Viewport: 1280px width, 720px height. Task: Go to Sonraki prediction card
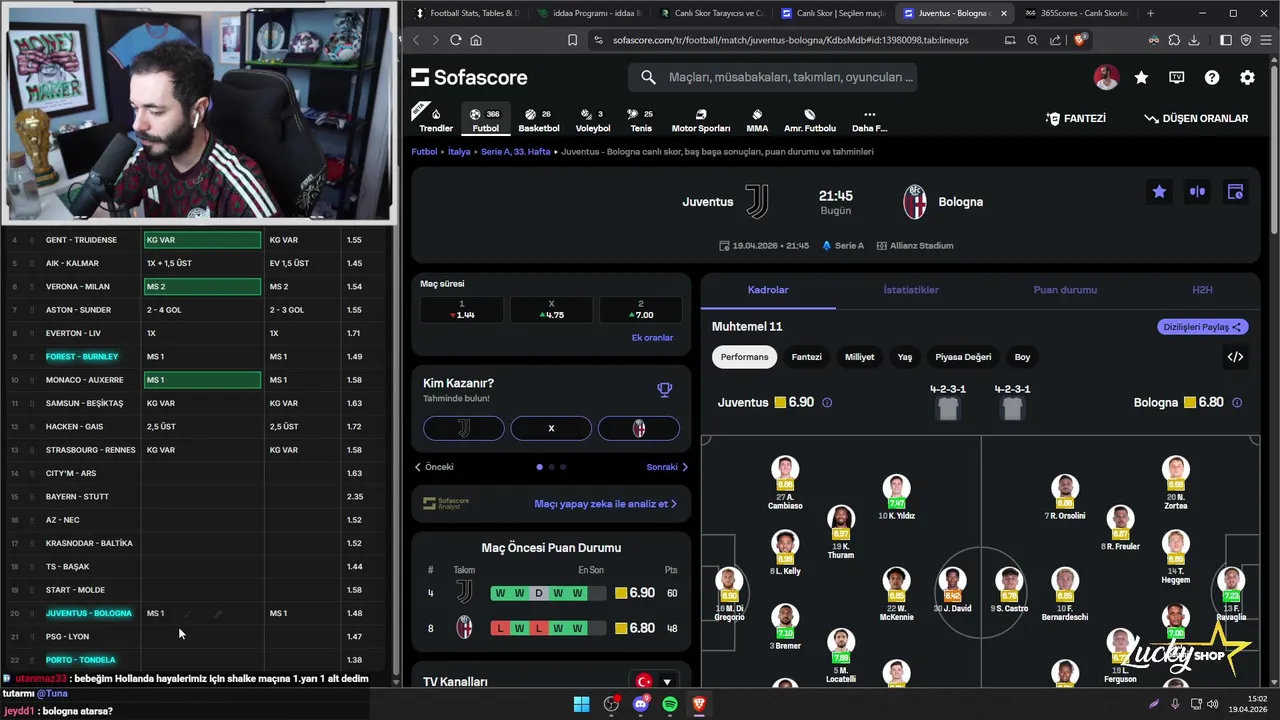[667, 467]
